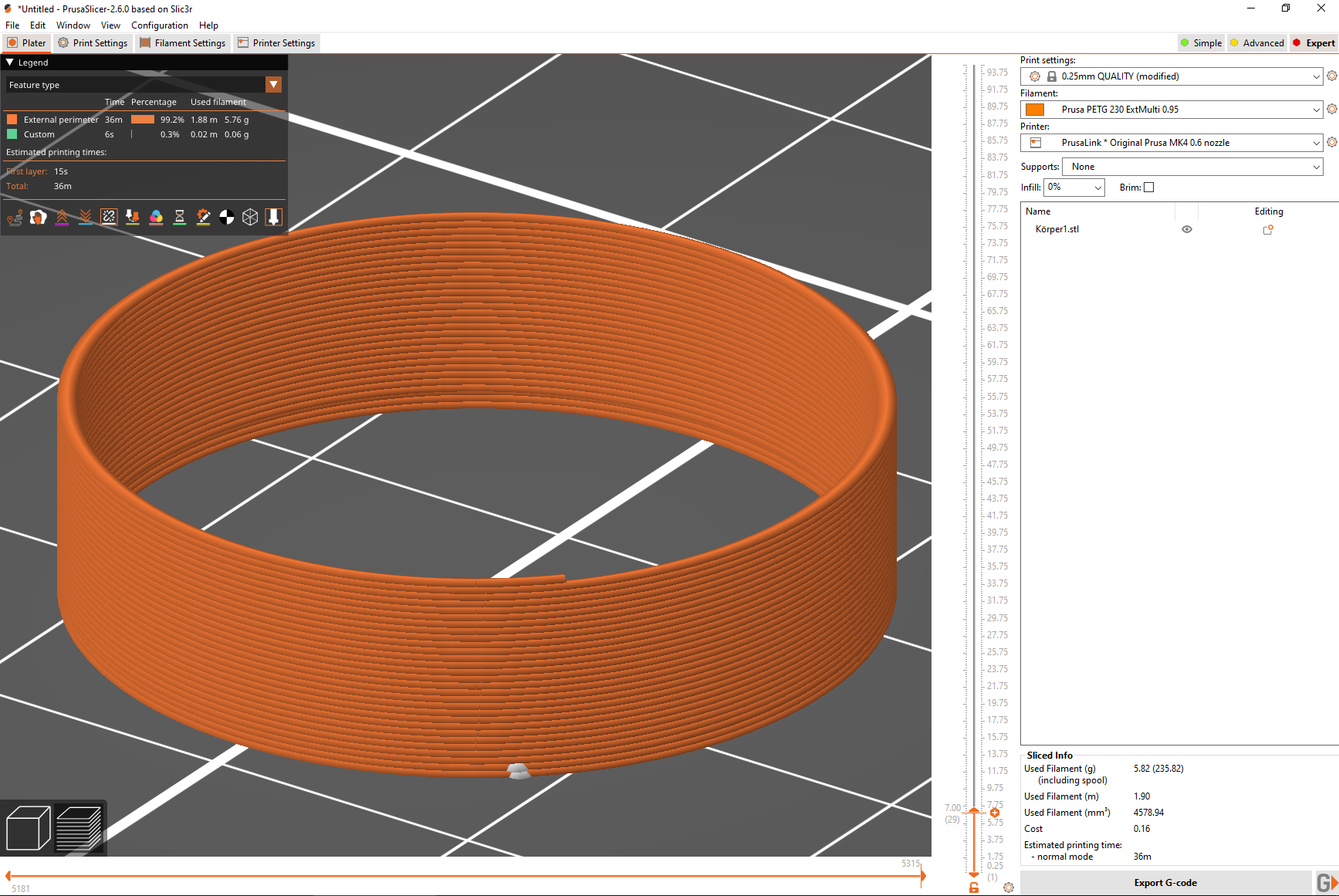Screen dimensions: 1339x896
Task: Hide the Körper1.stl object with the eye toggle
Action: tap(1187, 229)
